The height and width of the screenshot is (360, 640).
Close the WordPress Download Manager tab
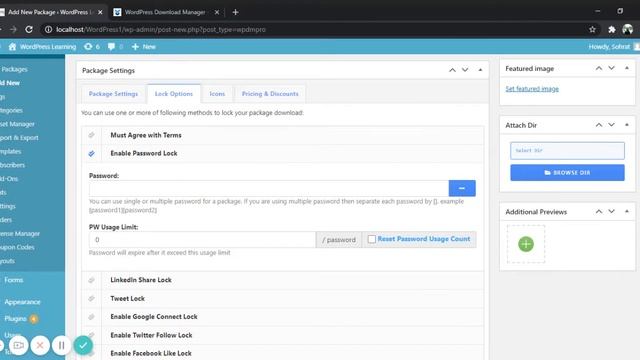tap(217, 12)
